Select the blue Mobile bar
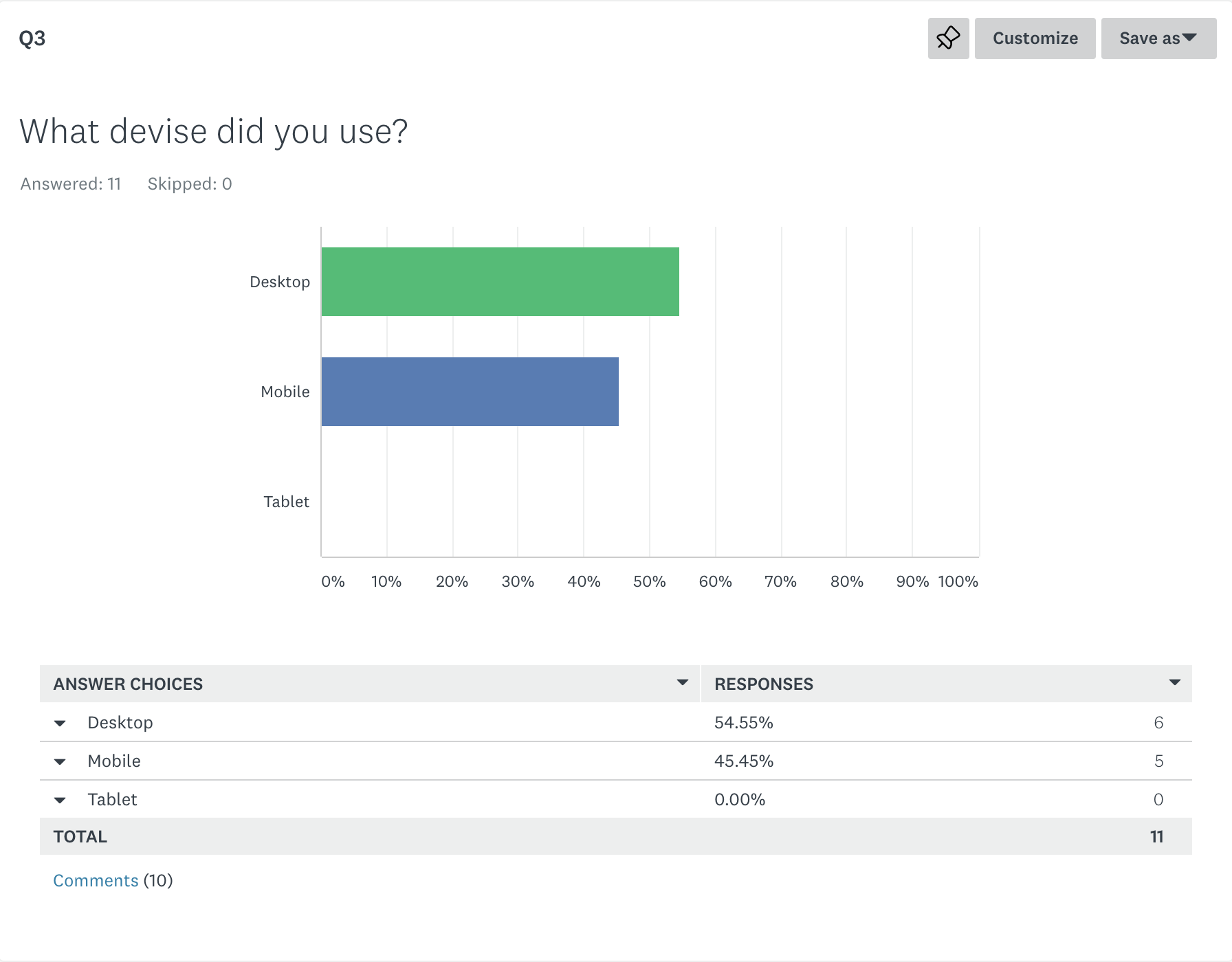Screen dimensions: 1232x962 tap(470, 392)
